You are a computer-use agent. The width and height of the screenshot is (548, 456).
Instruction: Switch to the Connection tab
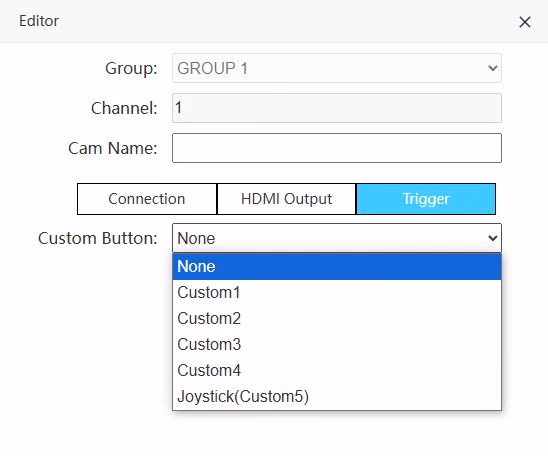coord(147,199)
